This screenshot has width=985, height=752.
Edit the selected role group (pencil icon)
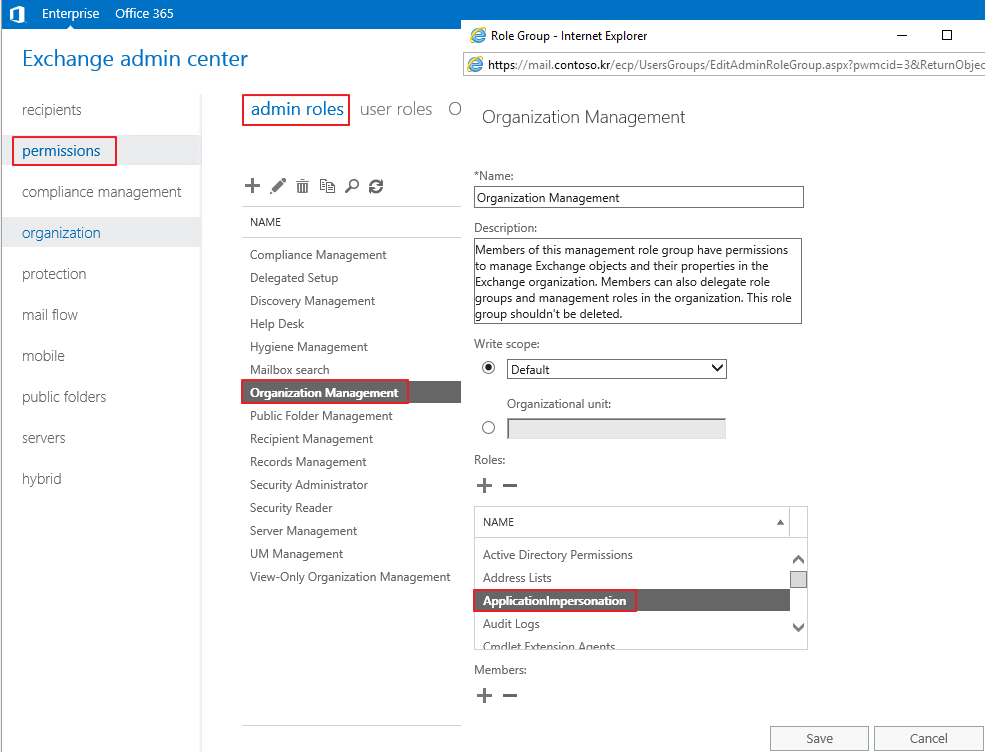point(278,186)
